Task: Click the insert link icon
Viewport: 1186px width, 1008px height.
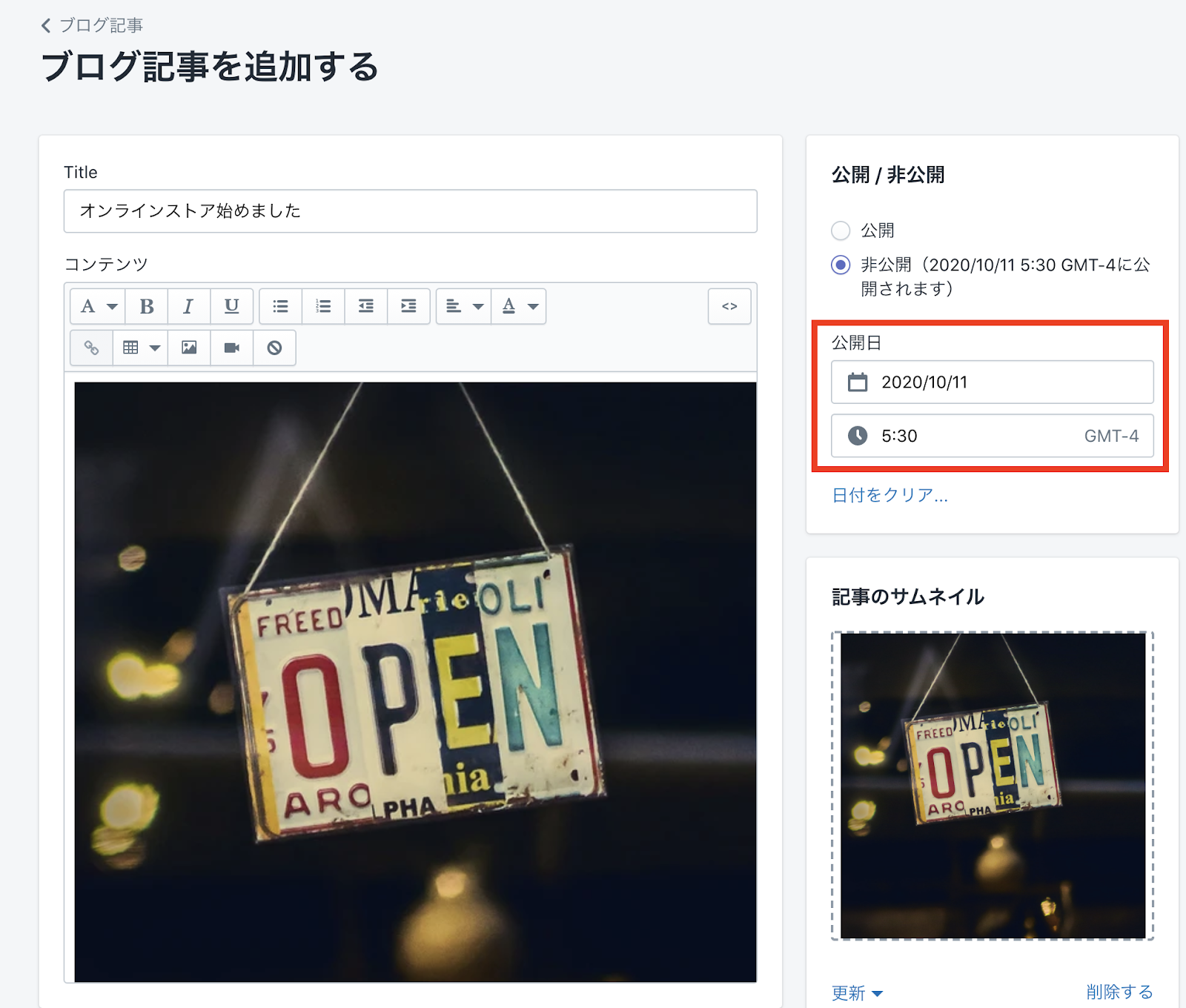Action: [91, 348]
